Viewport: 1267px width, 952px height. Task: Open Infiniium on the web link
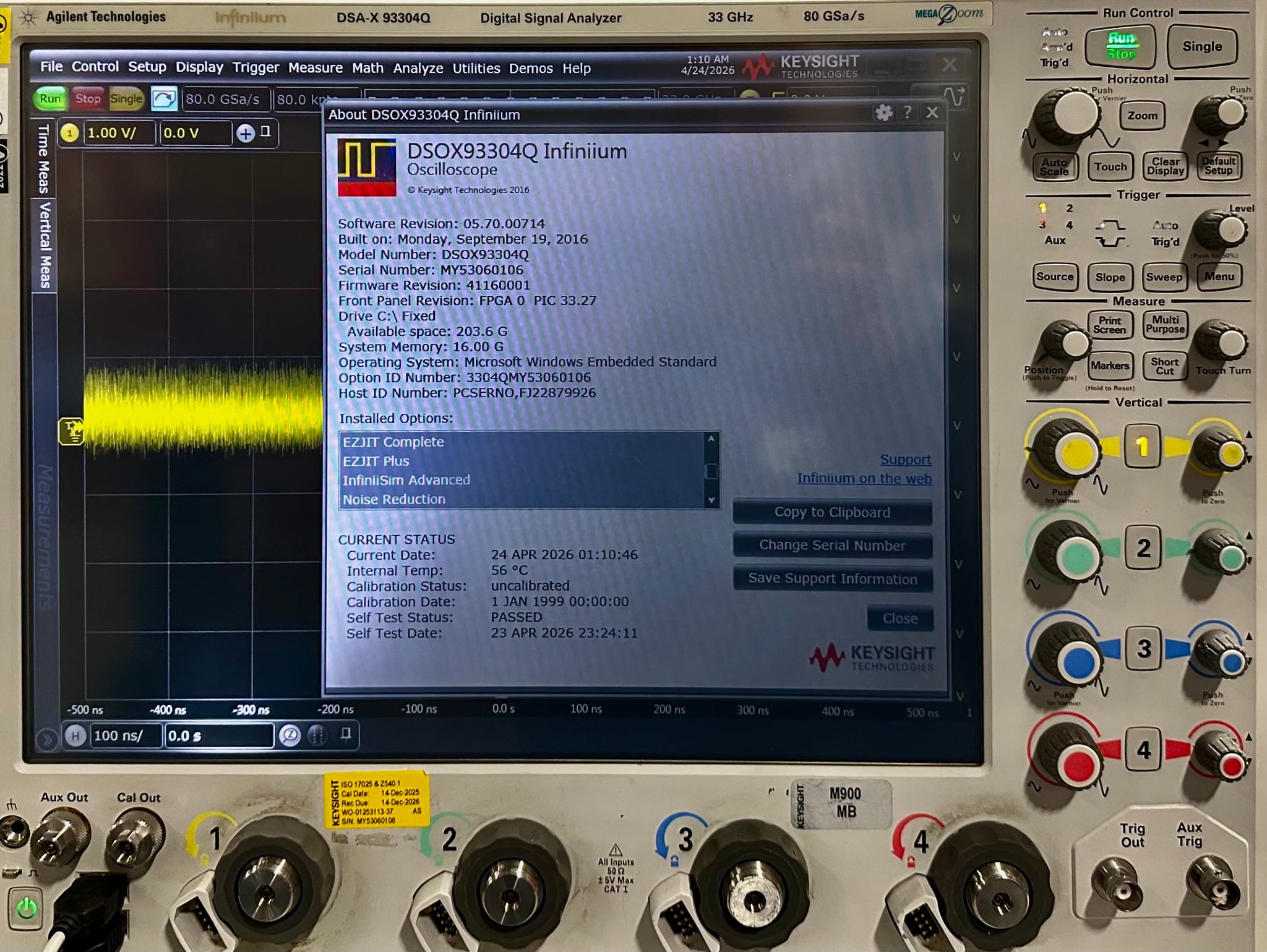[864, 478]
